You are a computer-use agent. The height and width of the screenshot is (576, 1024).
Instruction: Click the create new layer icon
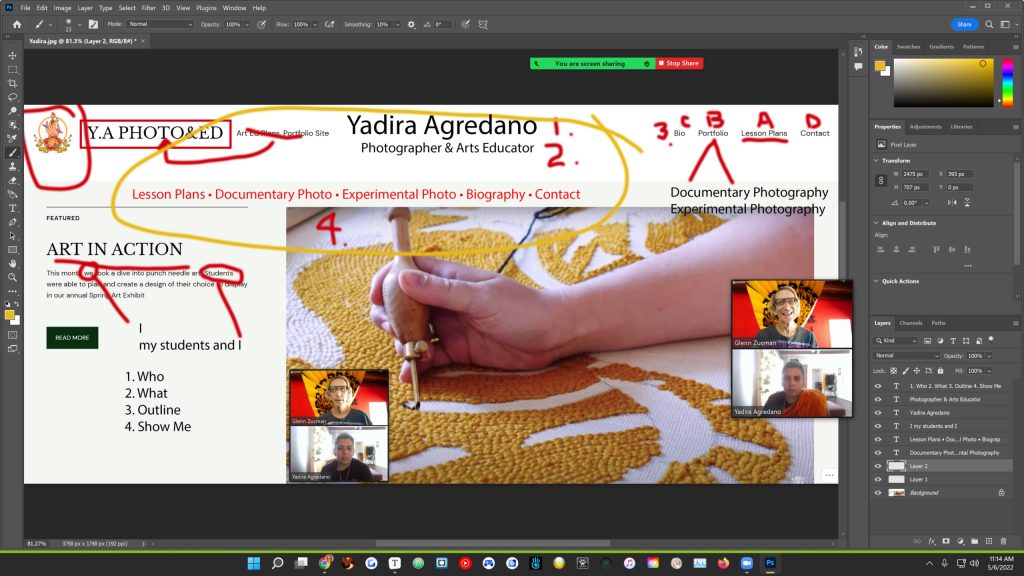[x=988, y=541]
